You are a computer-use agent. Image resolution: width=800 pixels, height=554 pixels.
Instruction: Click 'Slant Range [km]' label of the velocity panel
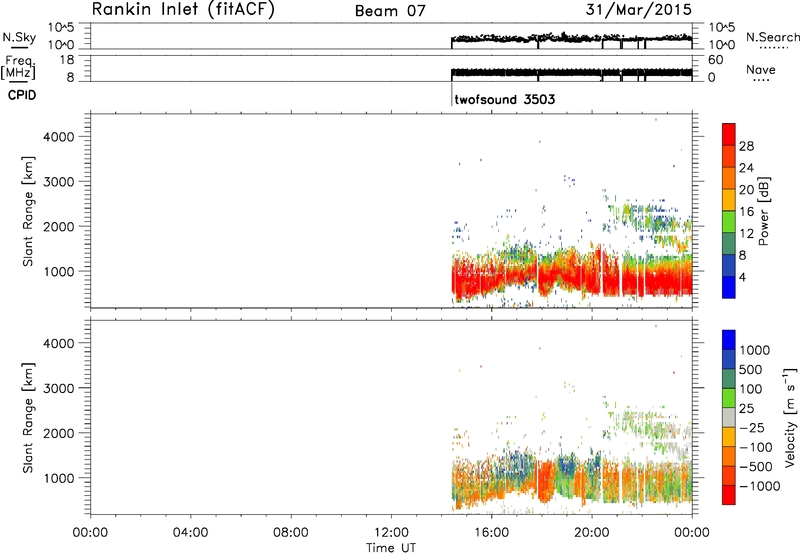click(28, 418)
